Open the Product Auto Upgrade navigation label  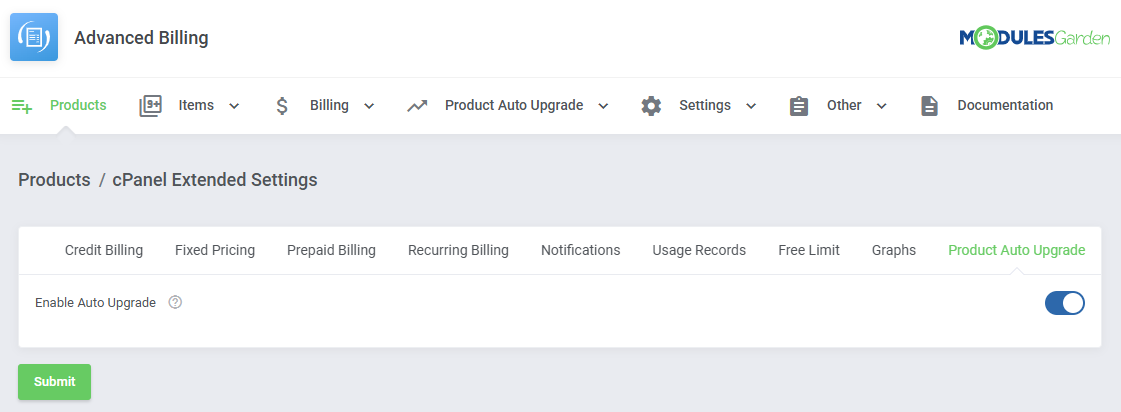click(x=514, y=105)
